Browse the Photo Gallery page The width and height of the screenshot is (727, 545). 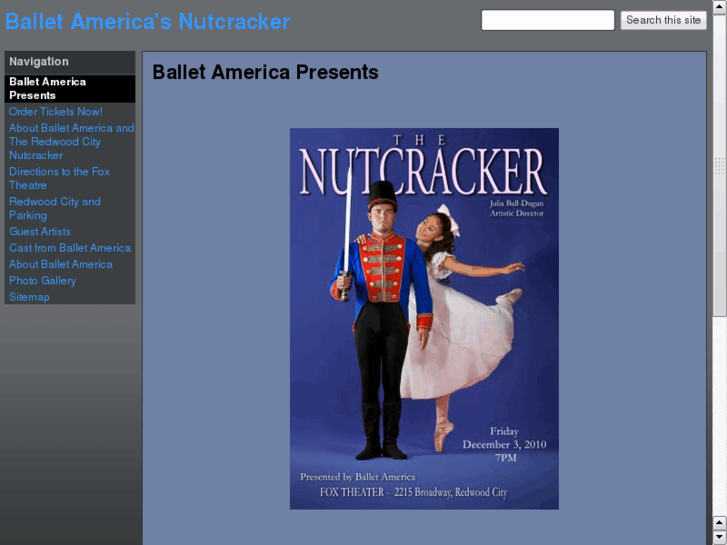43,281
